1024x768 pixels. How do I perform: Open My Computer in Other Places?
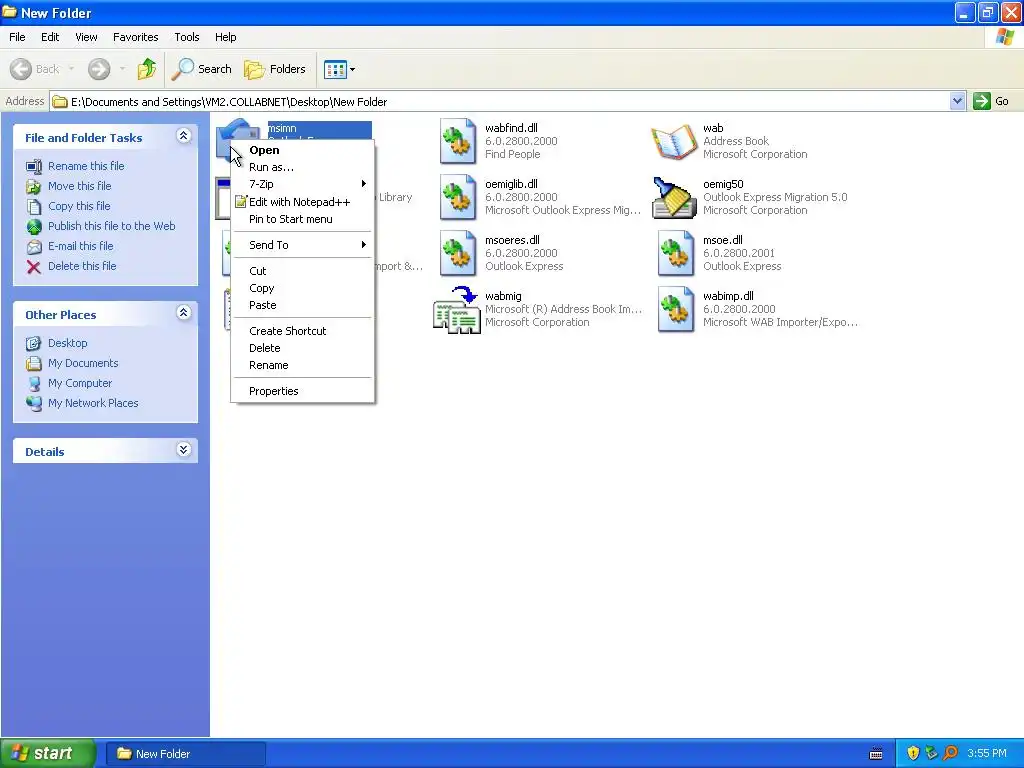(x=80, y=383)
